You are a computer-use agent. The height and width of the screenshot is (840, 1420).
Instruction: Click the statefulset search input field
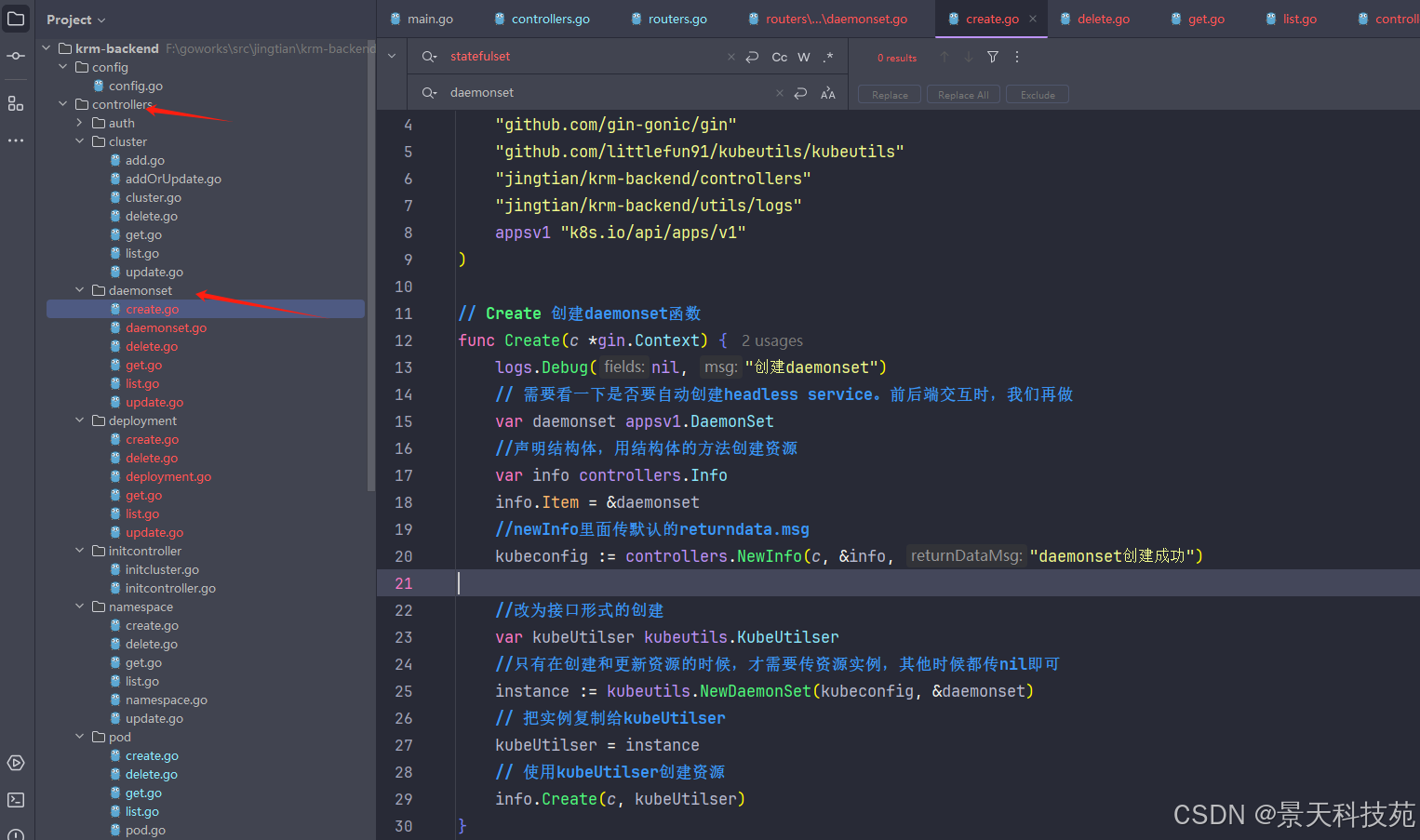pyautogui.click(x=582, y=57)
